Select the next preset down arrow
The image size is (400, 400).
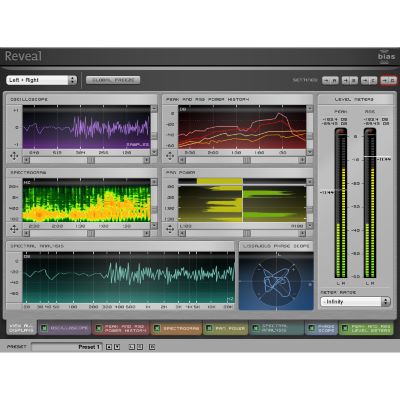pyautogui.click(x=117, y=347)
